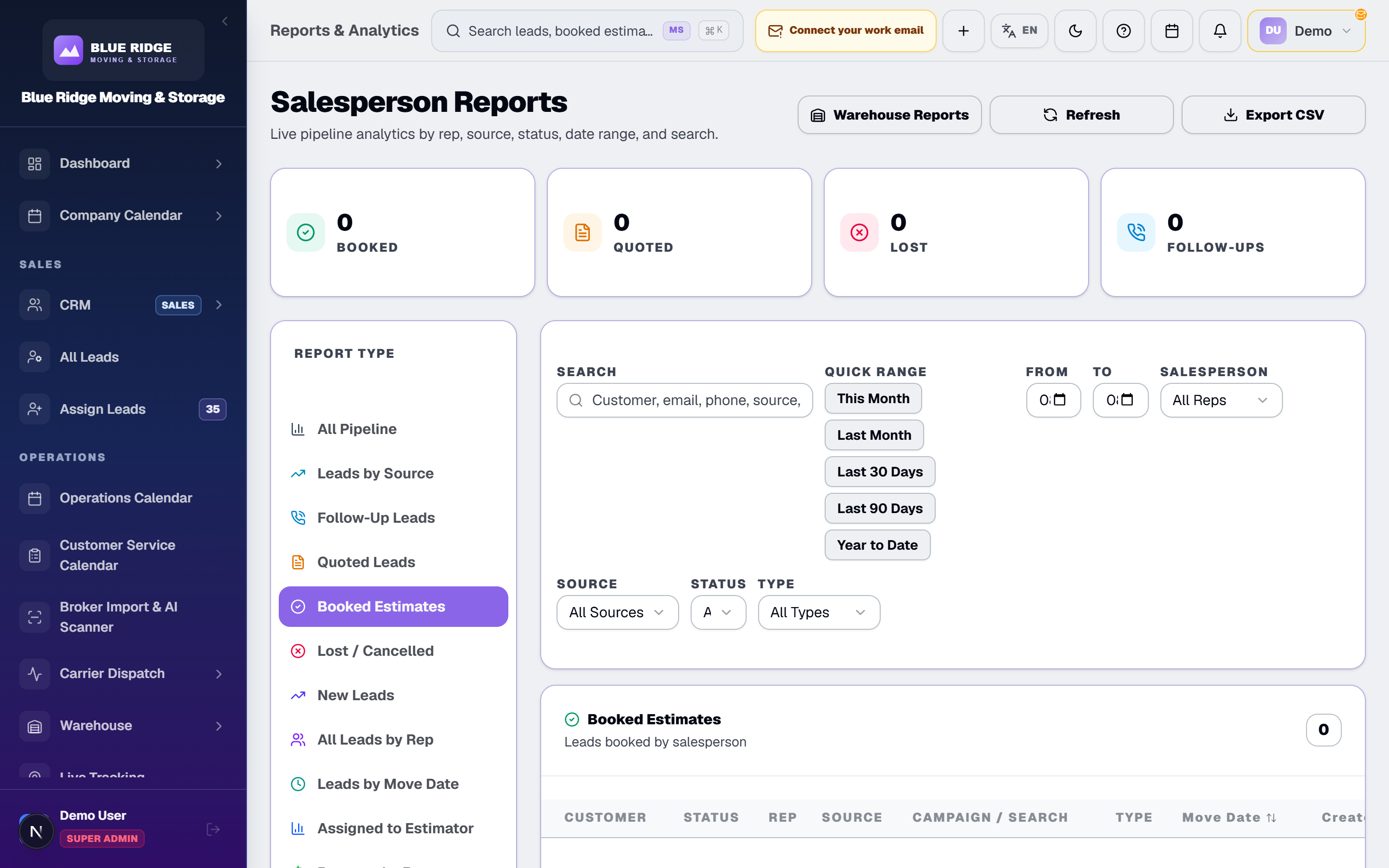Select the Lost / Cancelled report
The image size is (1389, 868).
click(393, 651)
